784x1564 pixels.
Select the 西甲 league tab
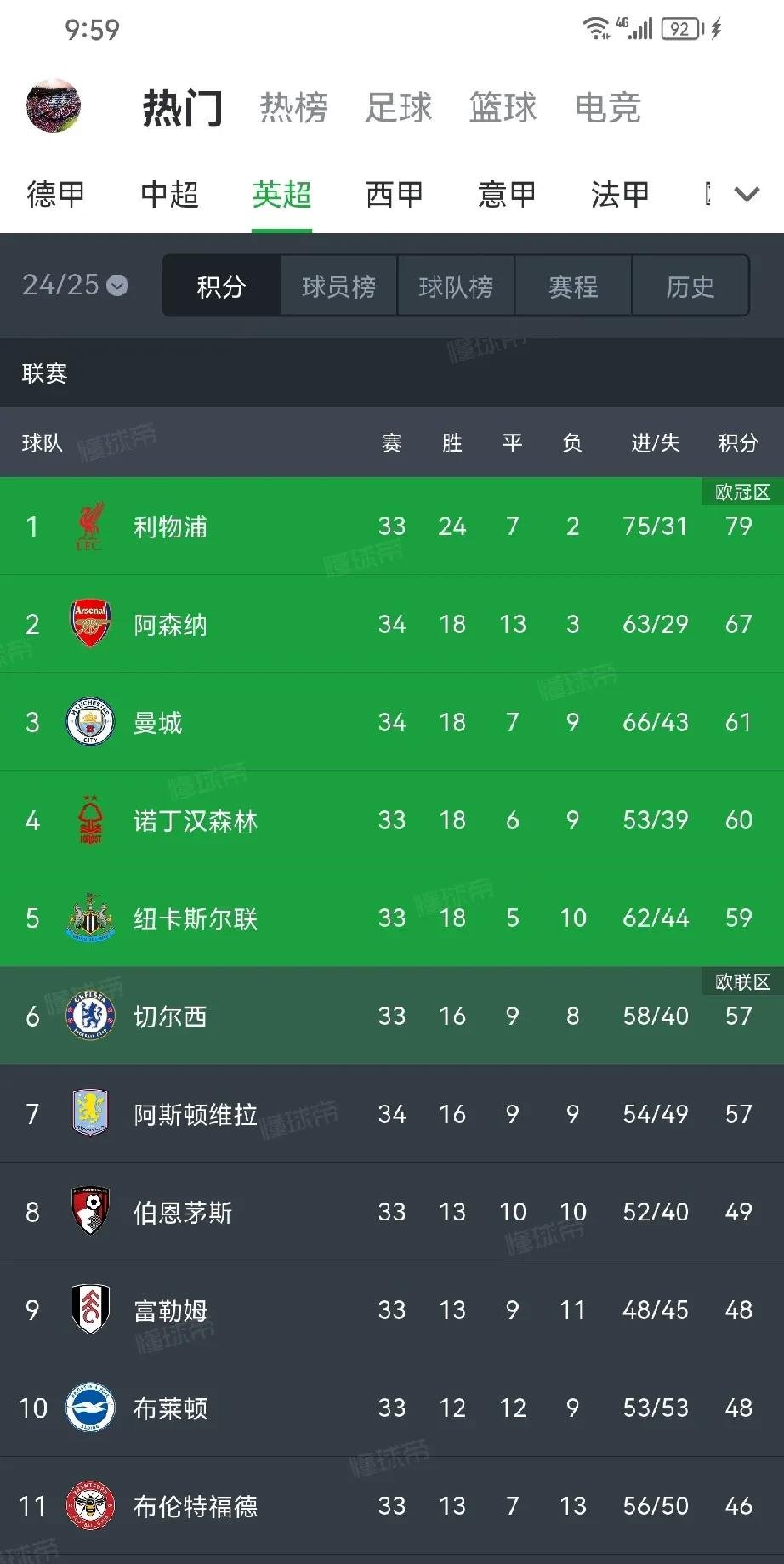(x=394, y=195)
